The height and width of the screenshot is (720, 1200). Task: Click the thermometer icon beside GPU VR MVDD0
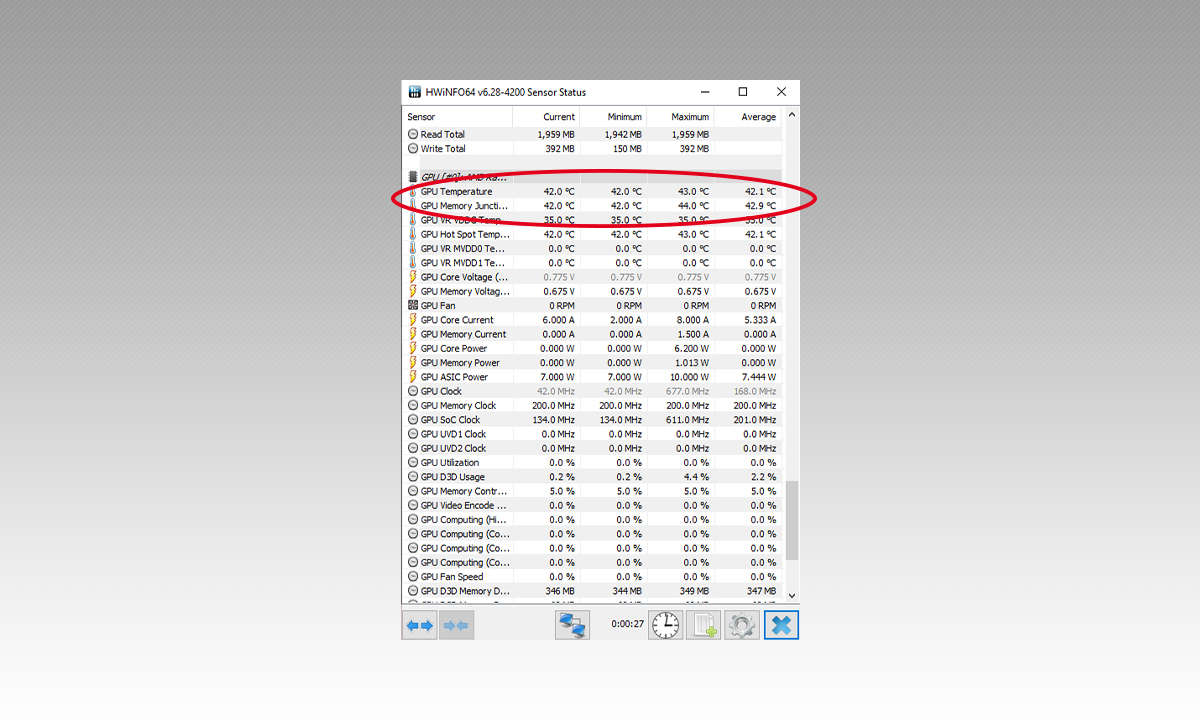[x=413, y=248]
